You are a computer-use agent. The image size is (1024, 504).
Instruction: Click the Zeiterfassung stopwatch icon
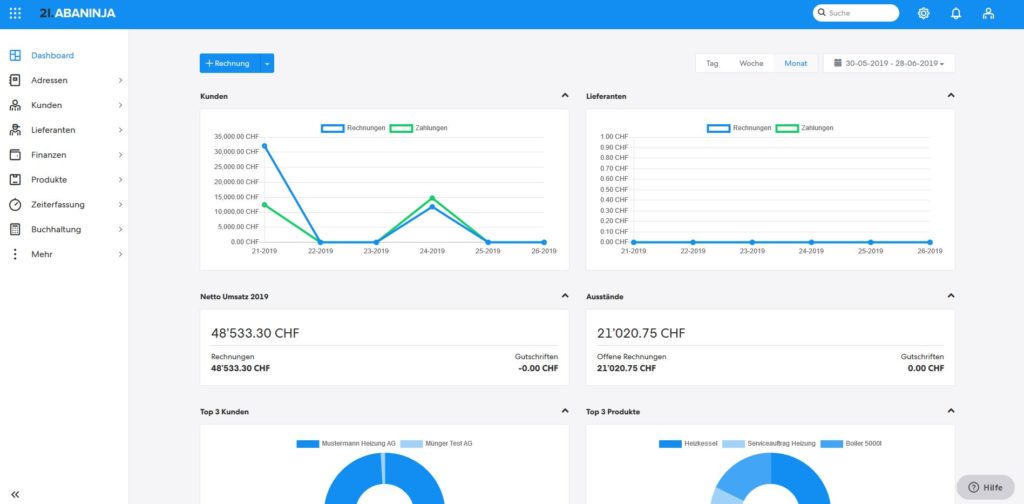tap(15, 204)
